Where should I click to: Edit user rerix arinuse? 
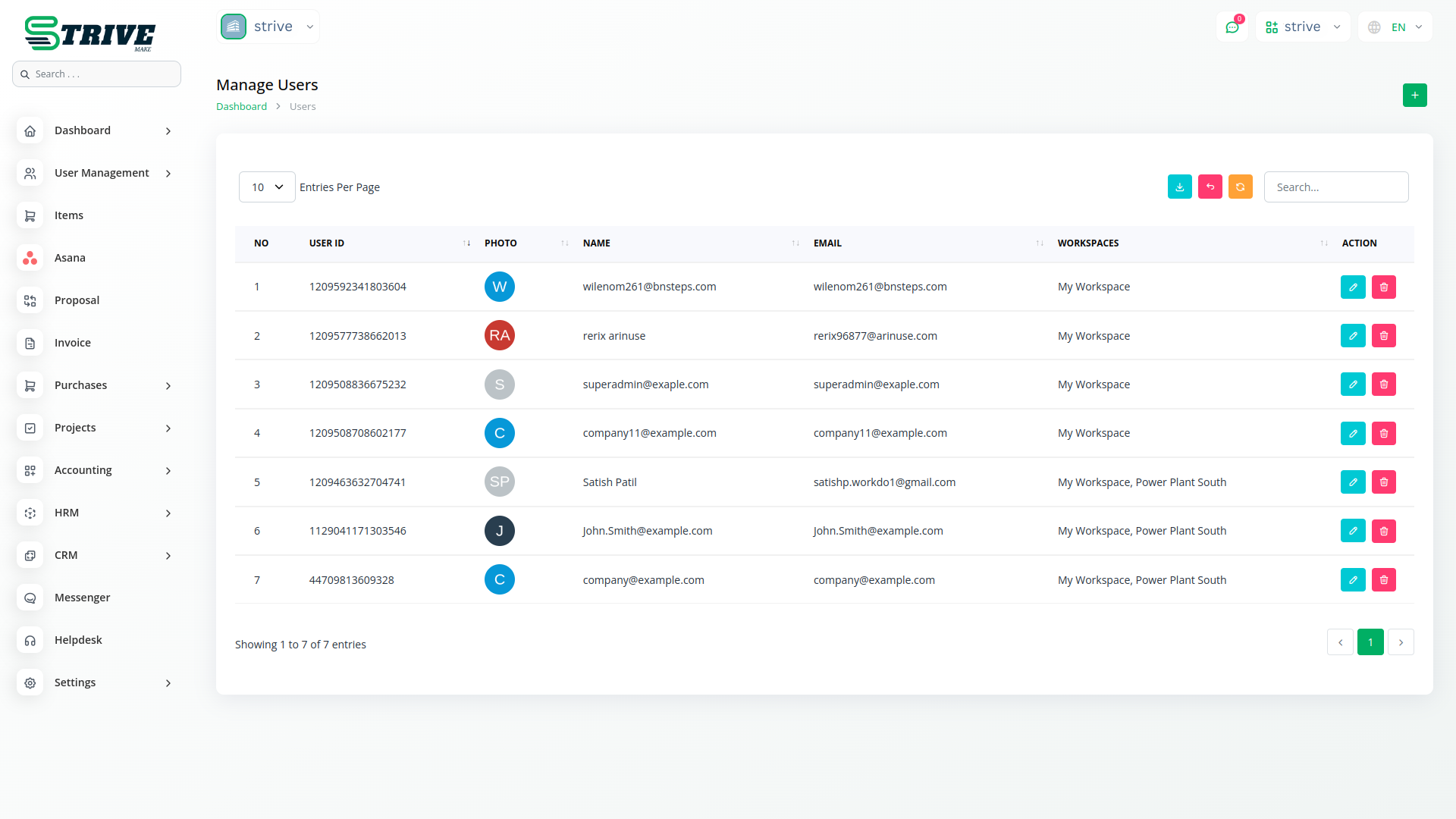click(1352, 335)
